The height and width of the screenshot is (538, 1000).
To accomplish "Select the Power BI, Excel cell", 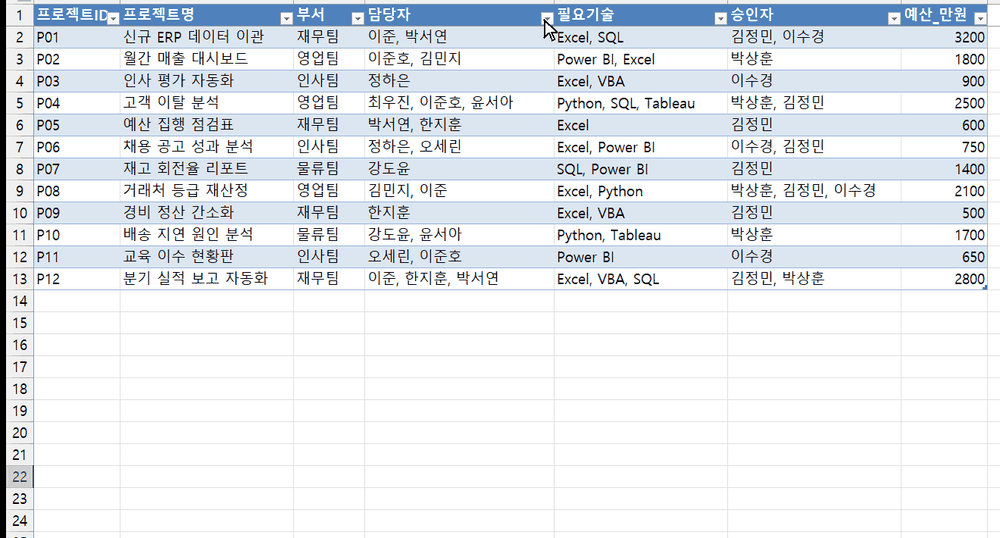I will (x=641, y=59).
